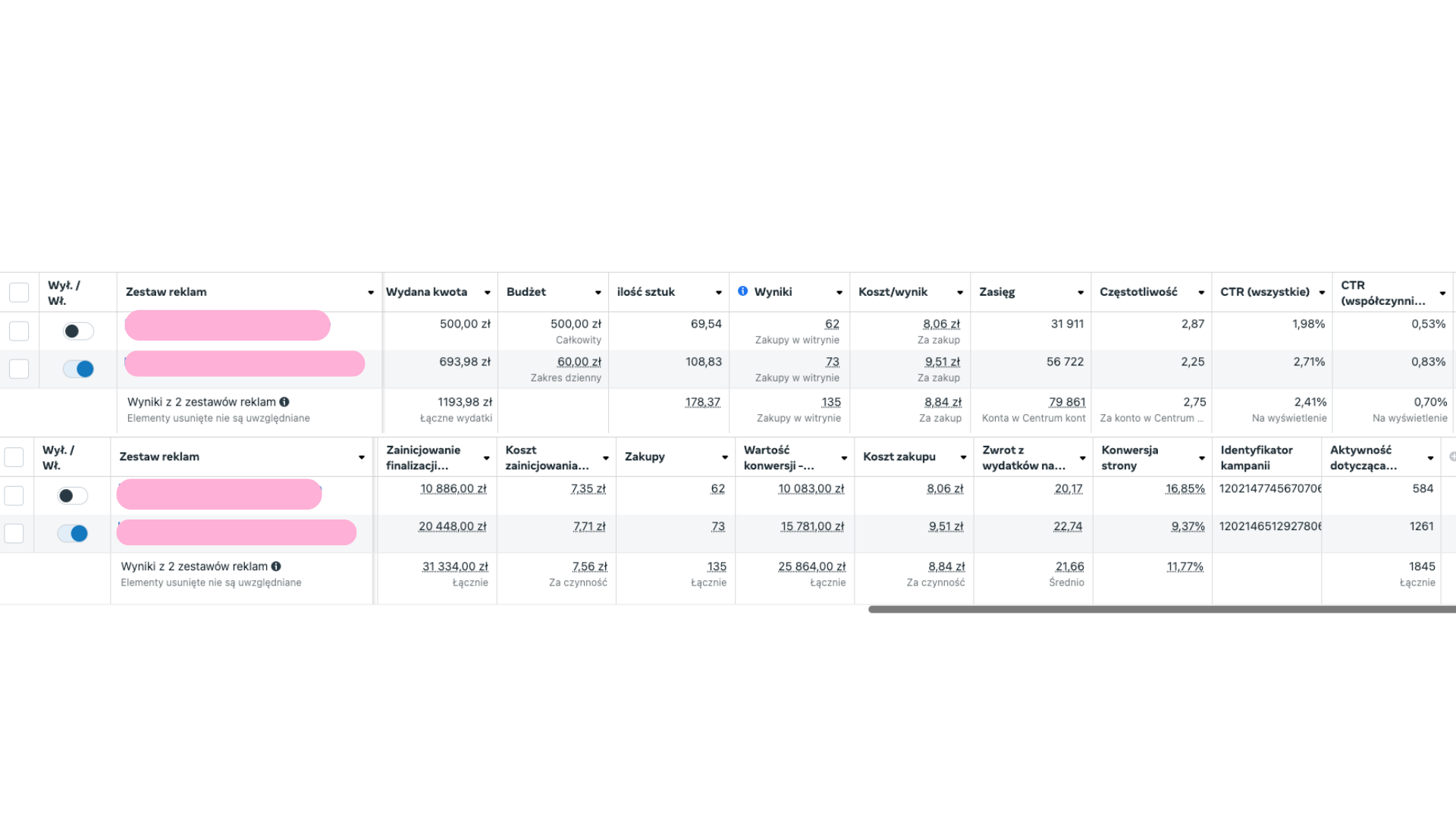Turn off the blue toggle in lower table
1456x819 pixels.
click(73, 534)
